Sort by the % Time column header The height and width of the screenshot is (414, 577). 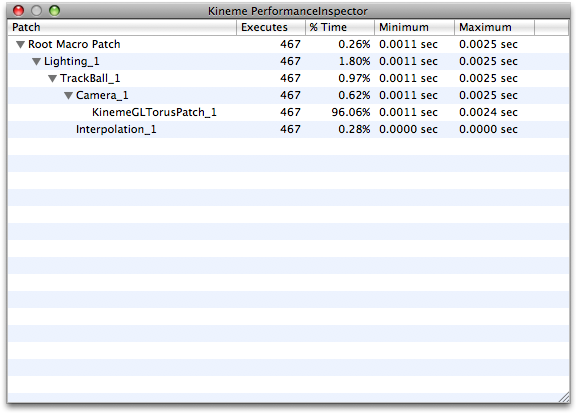coord(340,27)
